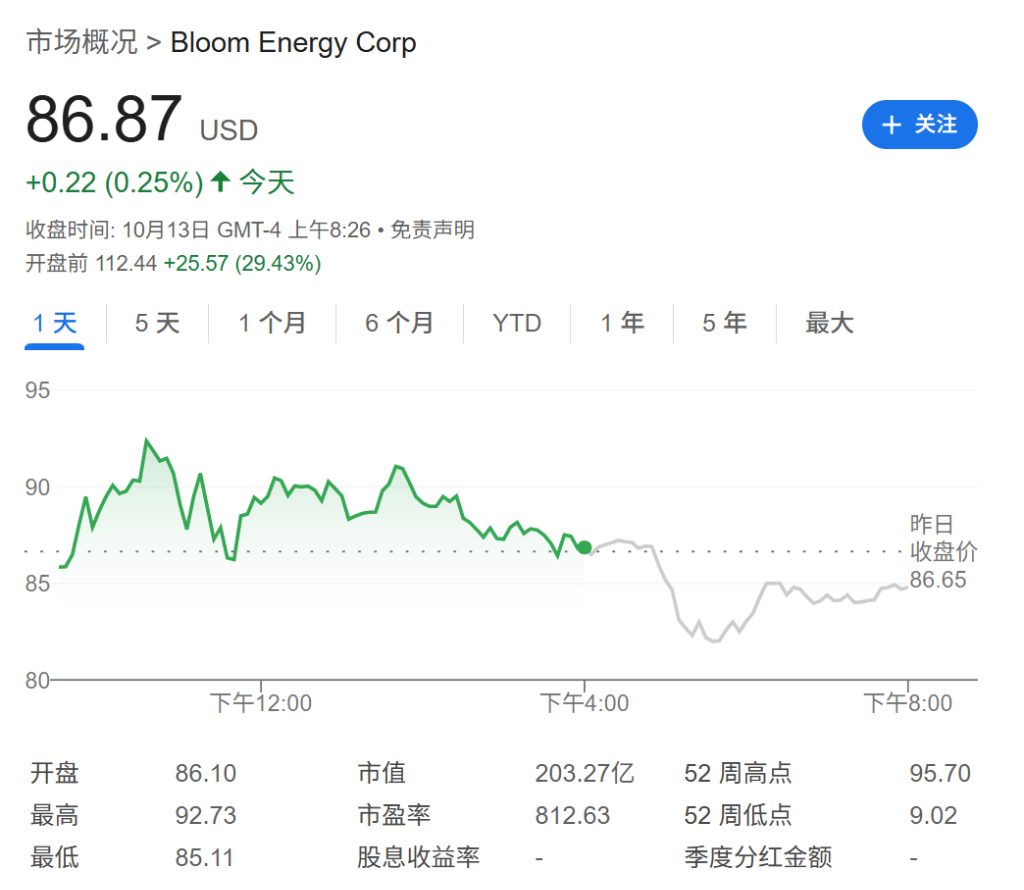Click the 下午12:00 time axis label
The image size is (1024, 890).
click(260, 703)
